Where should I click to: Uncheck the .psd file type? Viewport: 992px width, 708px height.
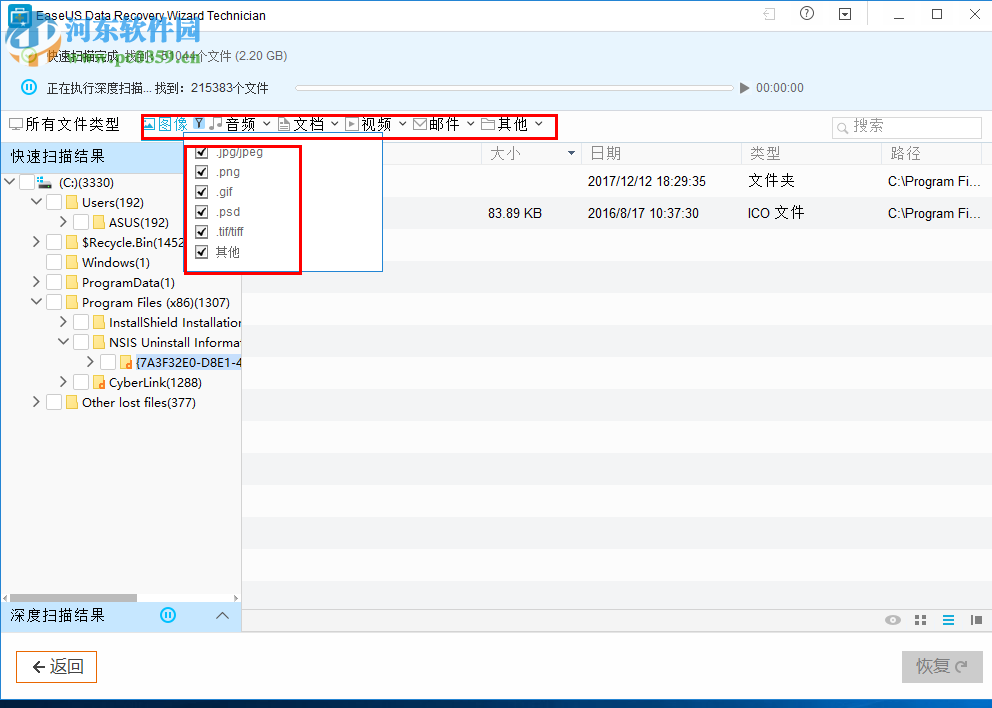(x=201, y=211)
